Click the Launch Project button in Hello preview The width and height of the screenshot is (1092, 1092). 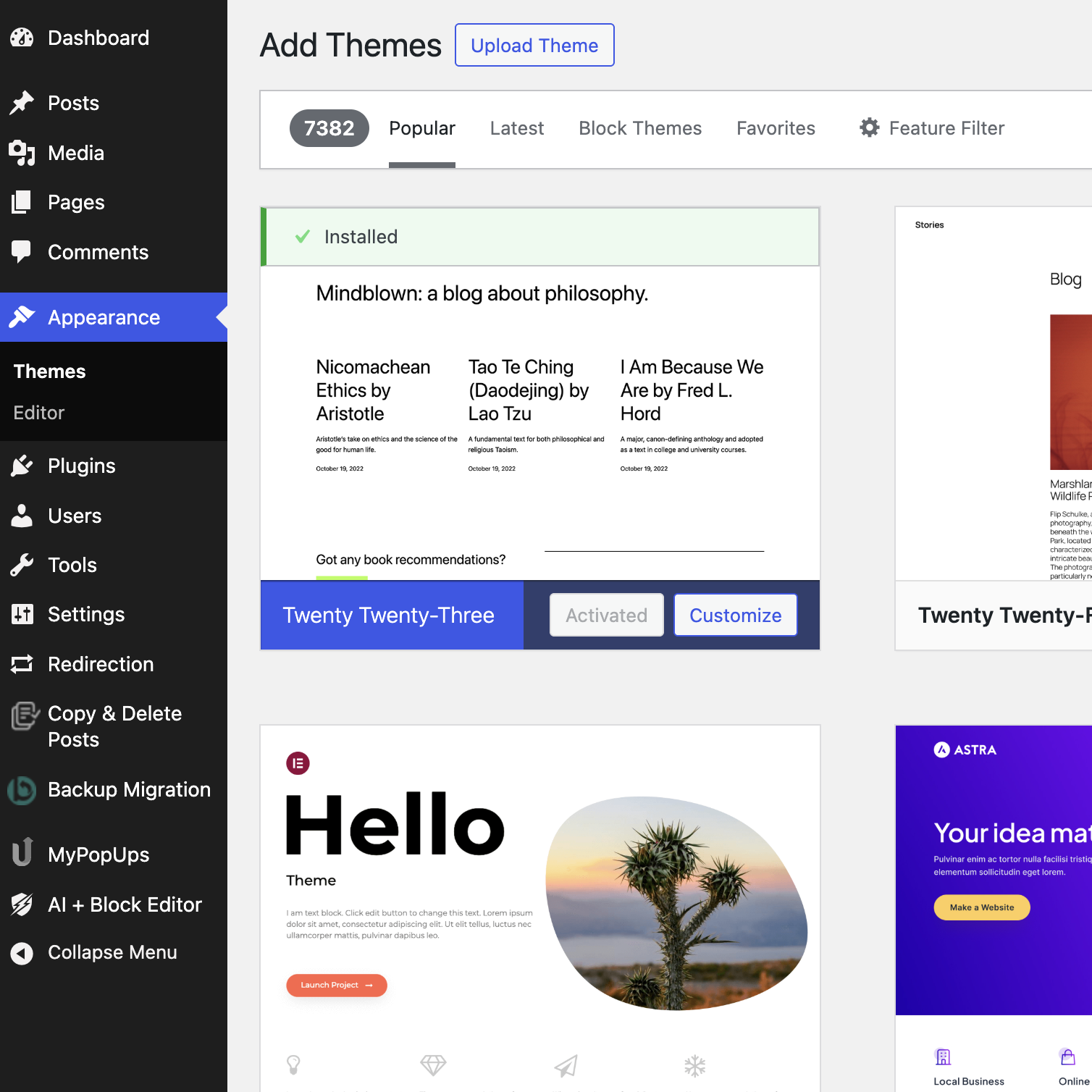(x=337, y=985)
